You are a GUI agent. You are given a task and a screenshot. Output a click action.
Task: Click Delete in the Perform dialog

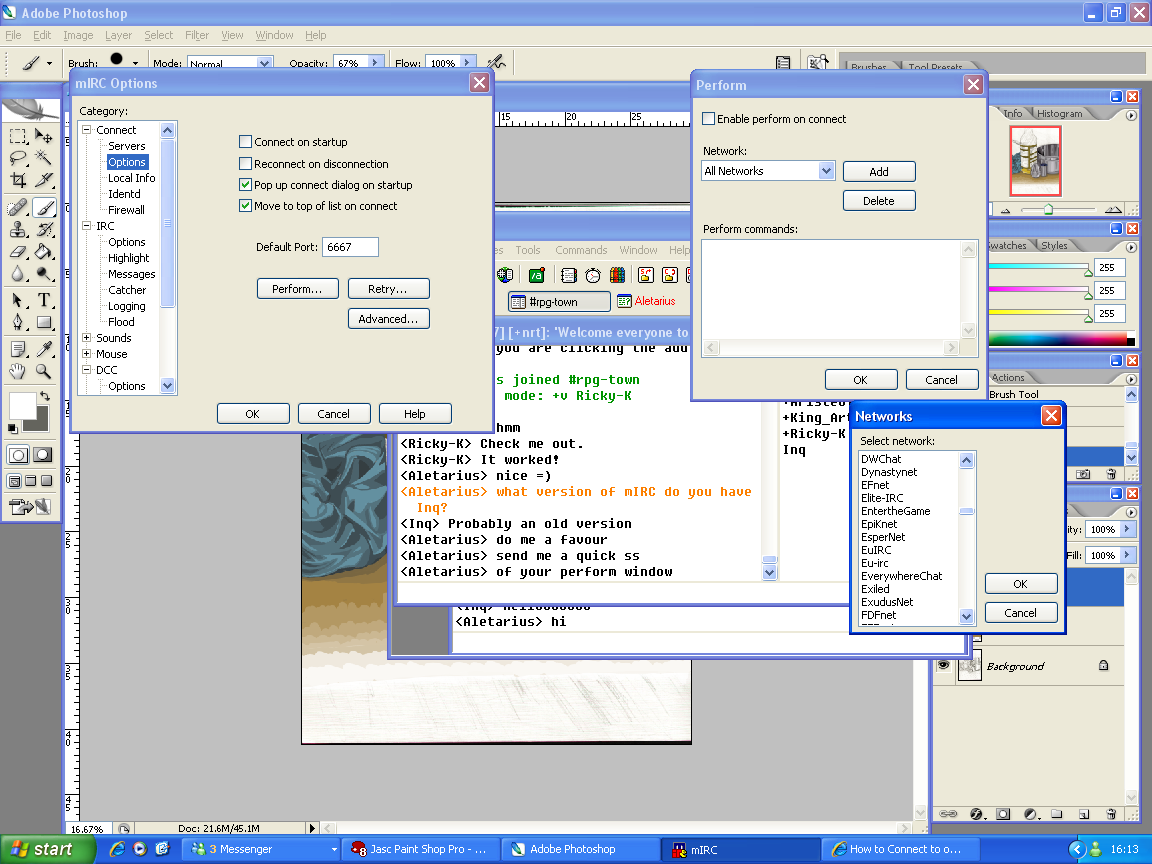point(879,201)
